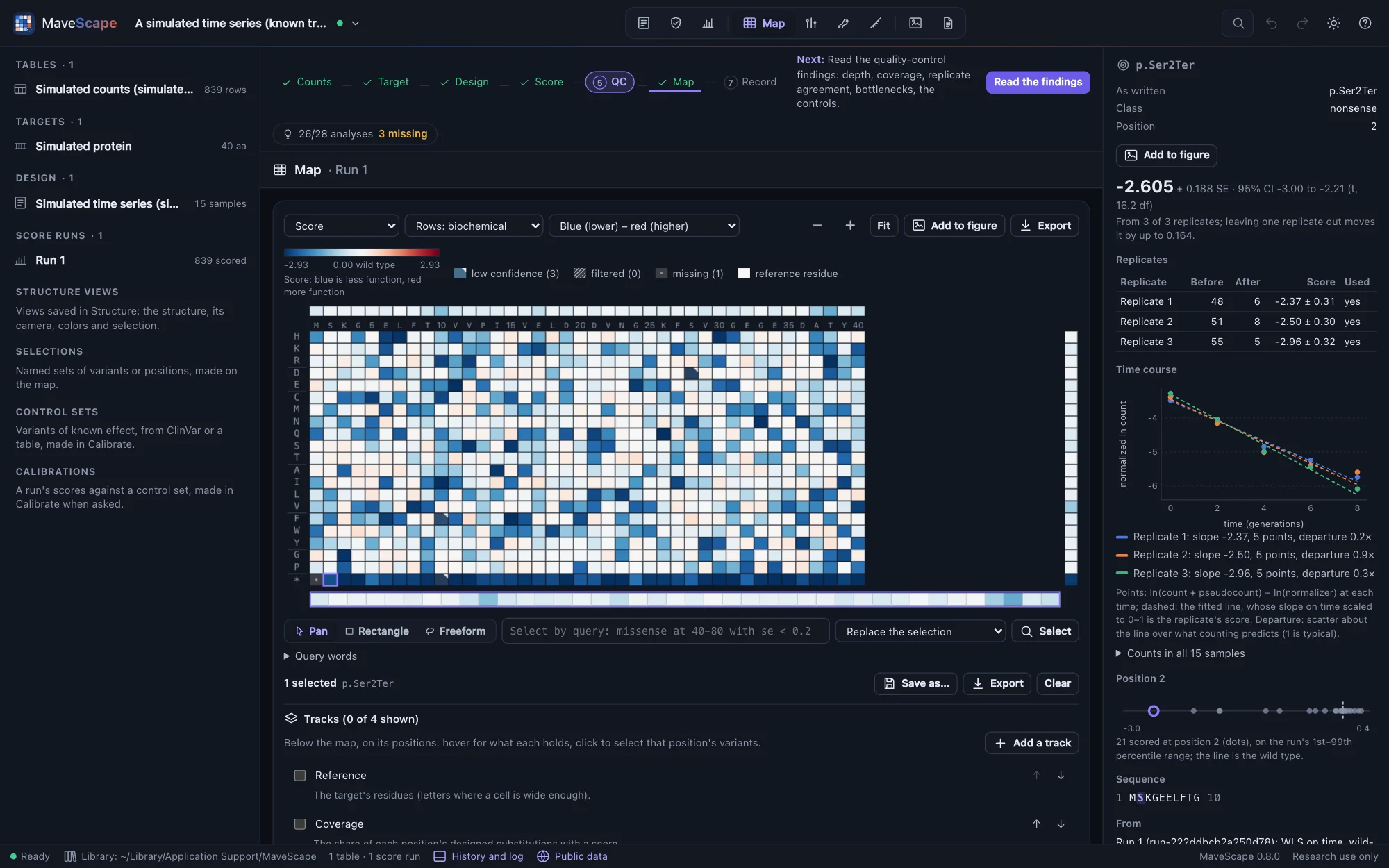Go to the Record step
This screenshot has width=1389, height=868.
click(750, 82)
